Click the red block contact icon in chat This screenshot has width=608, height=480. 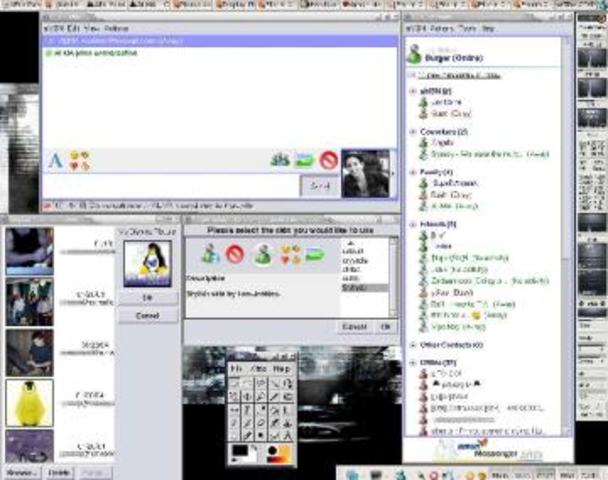pyautogui.click(x=328, y=160)
